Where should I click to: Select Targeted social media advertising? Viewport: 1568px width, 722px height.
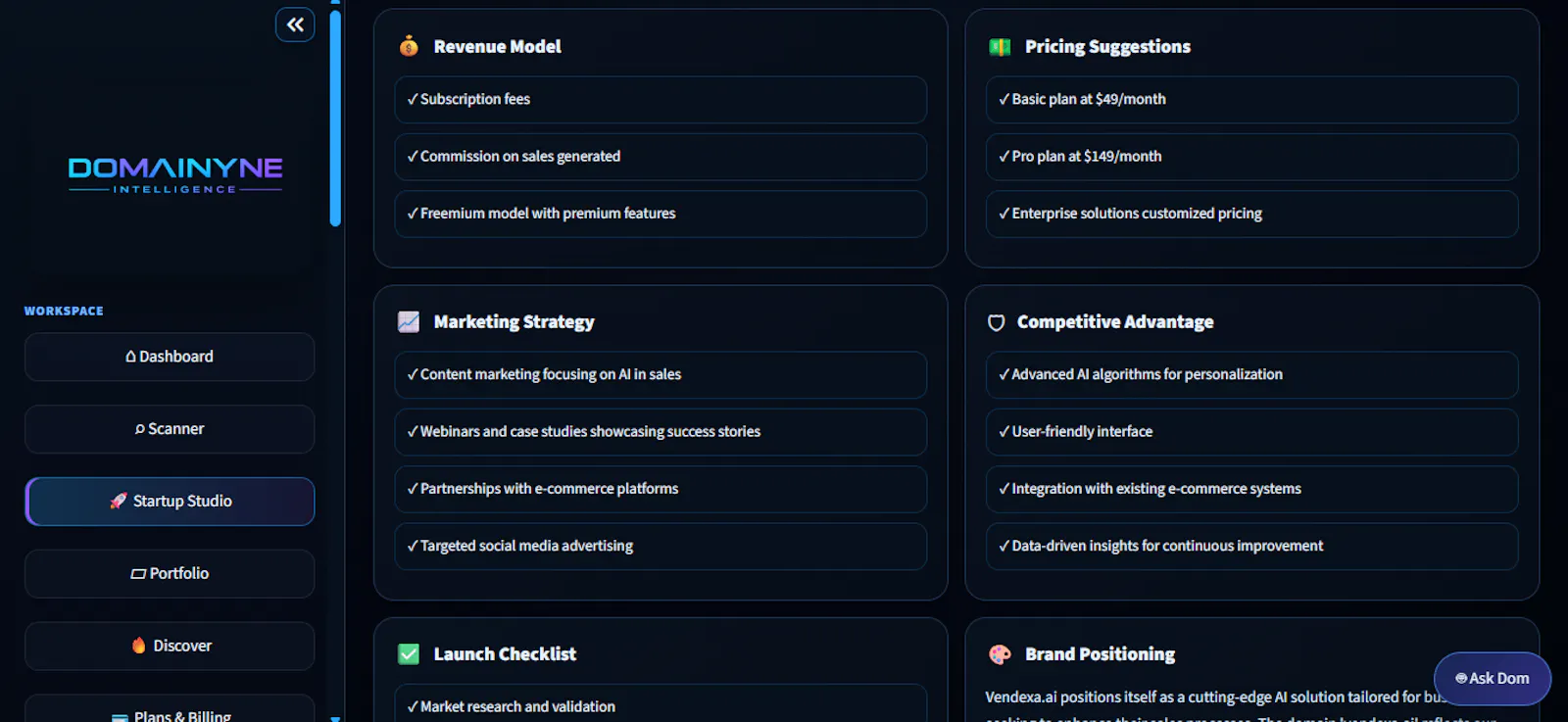(x=661, y=547)
